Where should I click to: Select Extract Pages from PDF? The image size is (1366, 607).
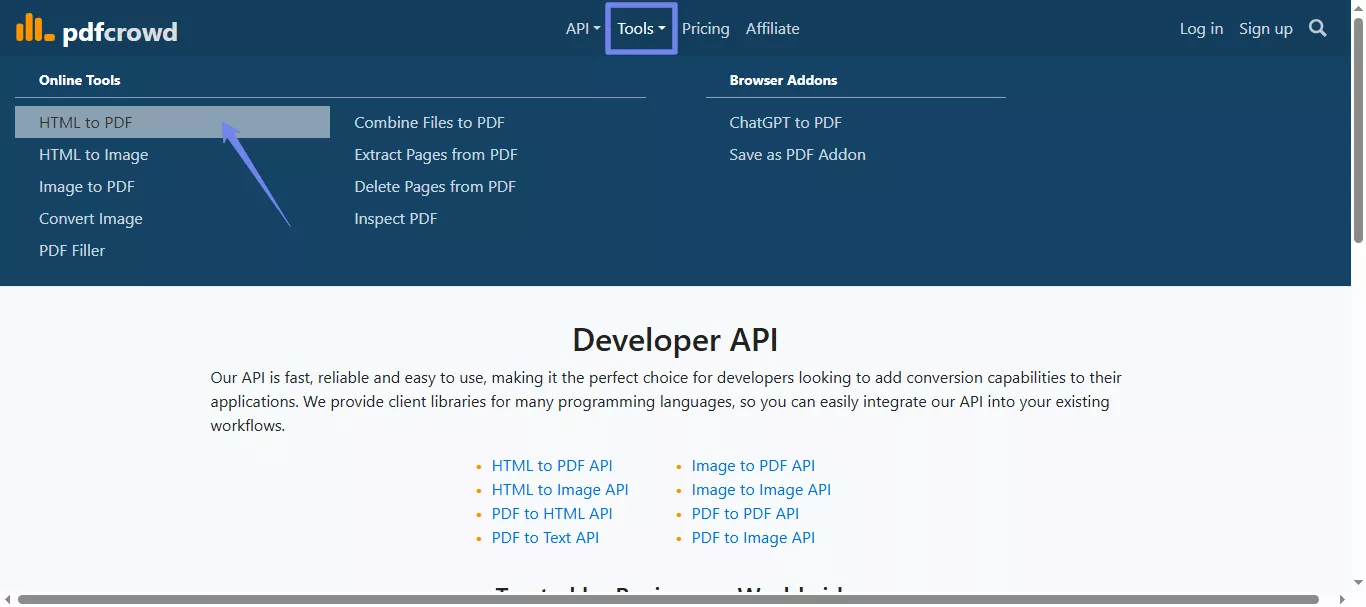pyautogui.click(x=436, y=154)
